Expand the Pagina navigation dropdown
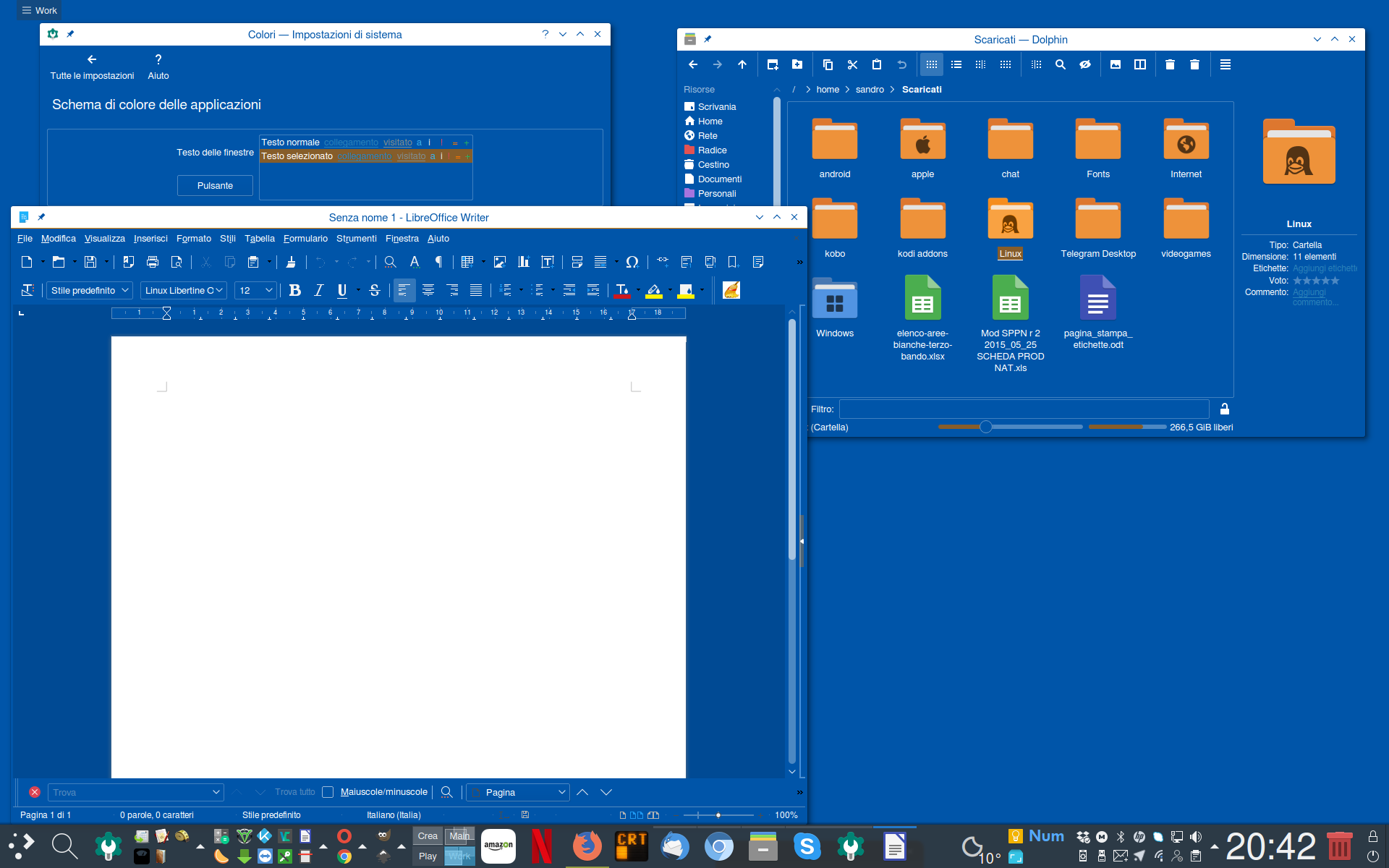 (561, 792)
